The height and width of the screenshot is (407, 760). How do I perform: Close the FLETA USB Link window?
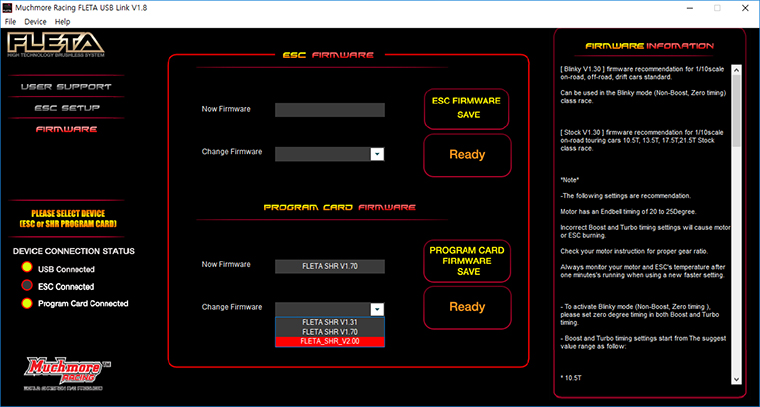(x=744, y=8)
